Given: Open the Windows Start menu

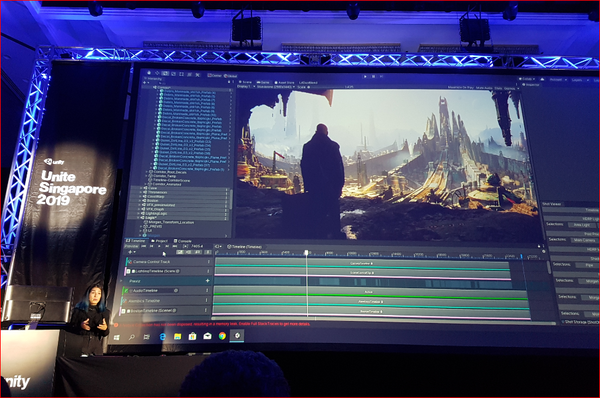Looking at the screenshot, I should pyautogui.click(x=117, y=337).
